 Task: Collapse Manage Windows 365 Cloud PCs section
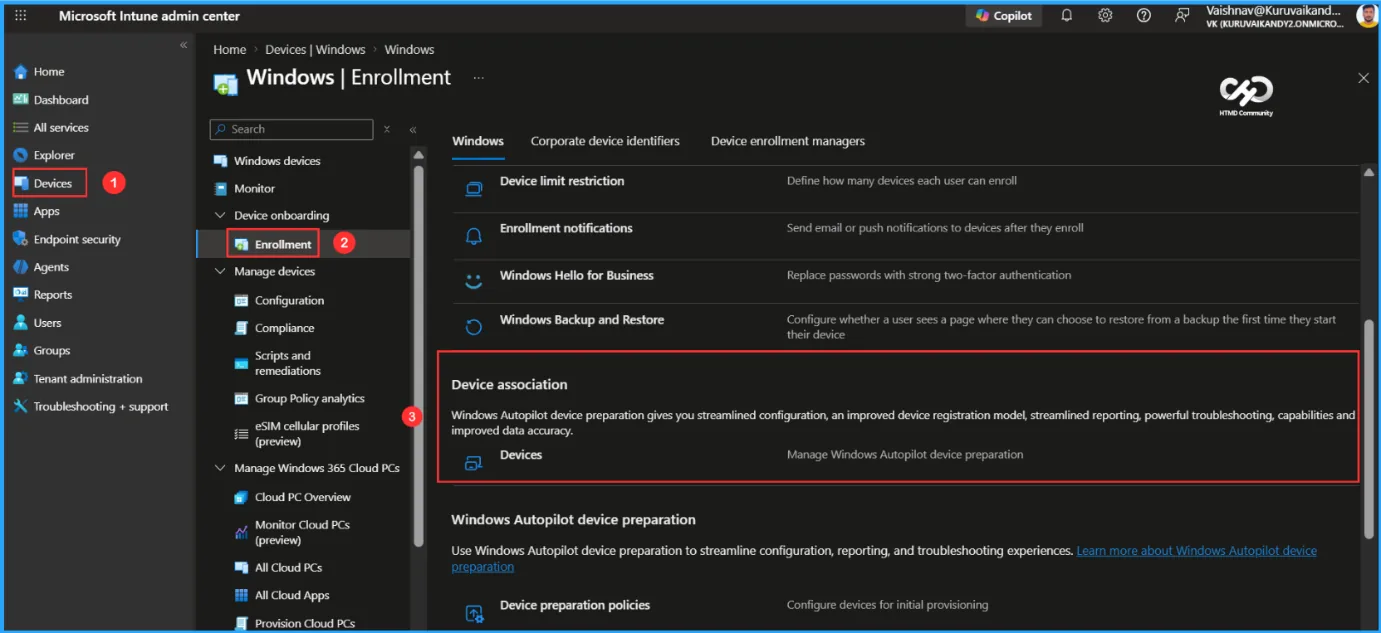221,468
